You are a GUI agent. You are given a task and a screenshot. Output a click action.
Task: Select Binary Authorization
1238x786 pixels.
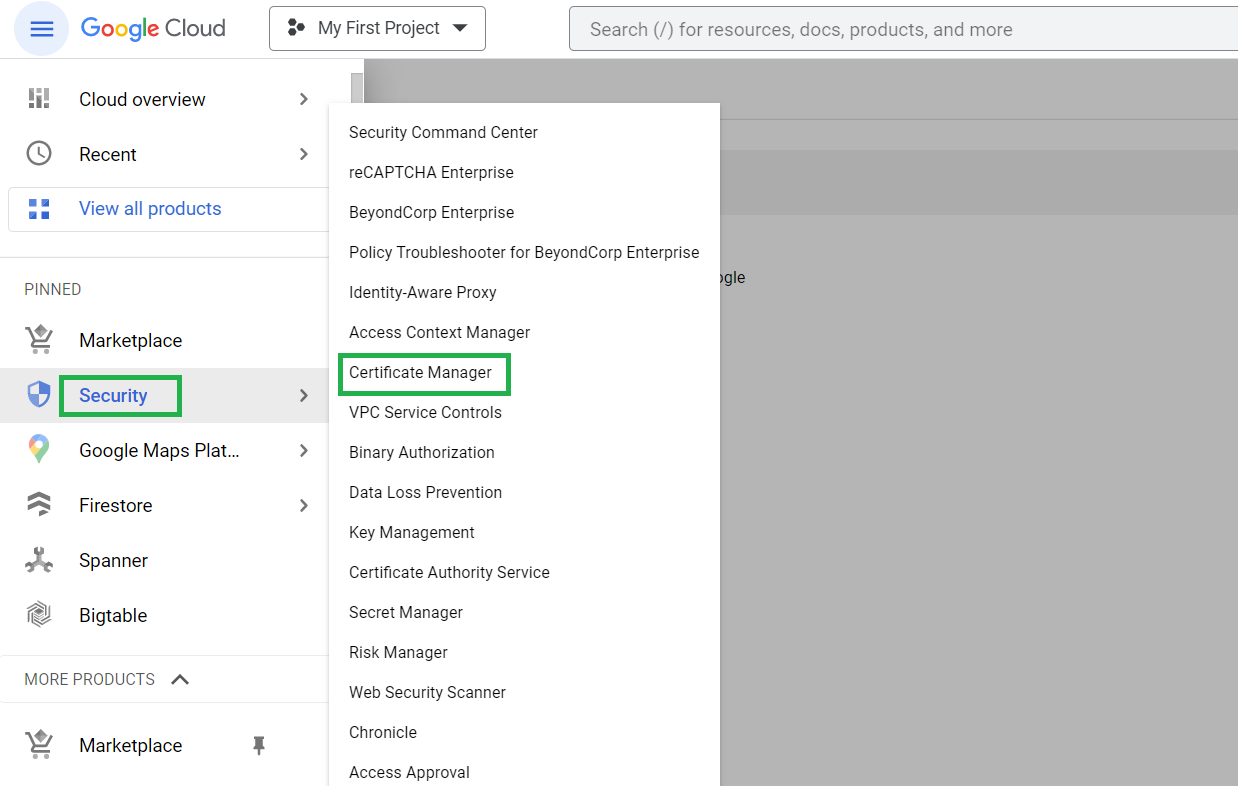coord(422,452)
